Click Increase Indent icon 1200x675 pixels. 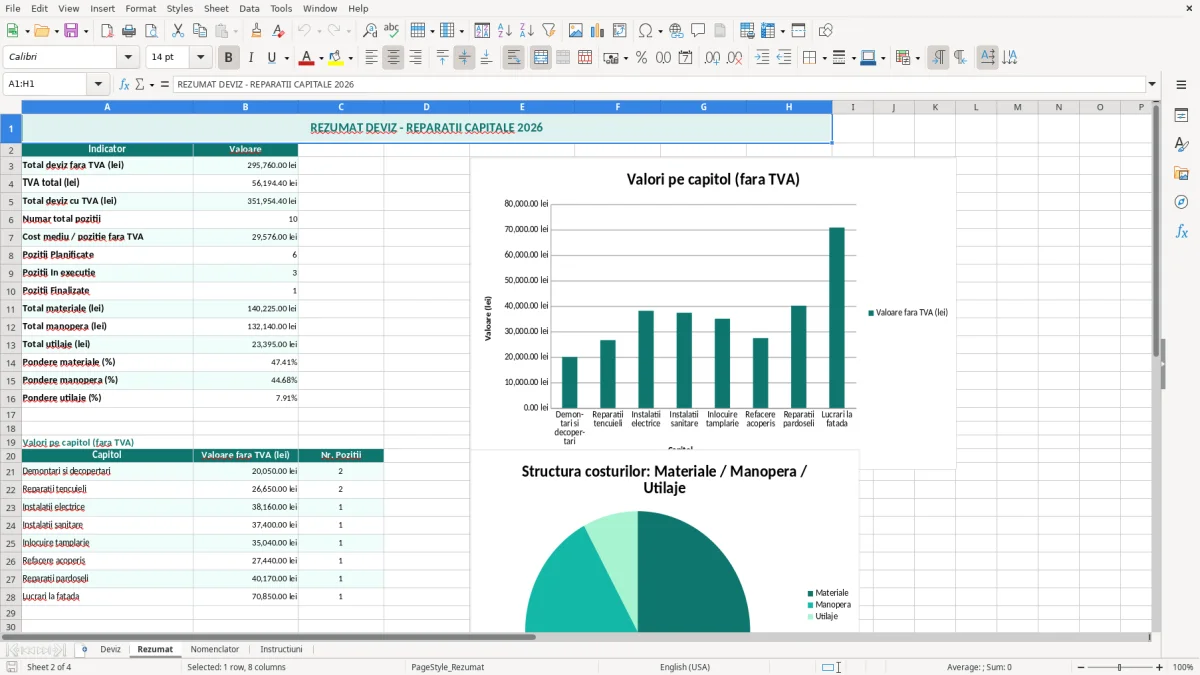tap(762, 58)
